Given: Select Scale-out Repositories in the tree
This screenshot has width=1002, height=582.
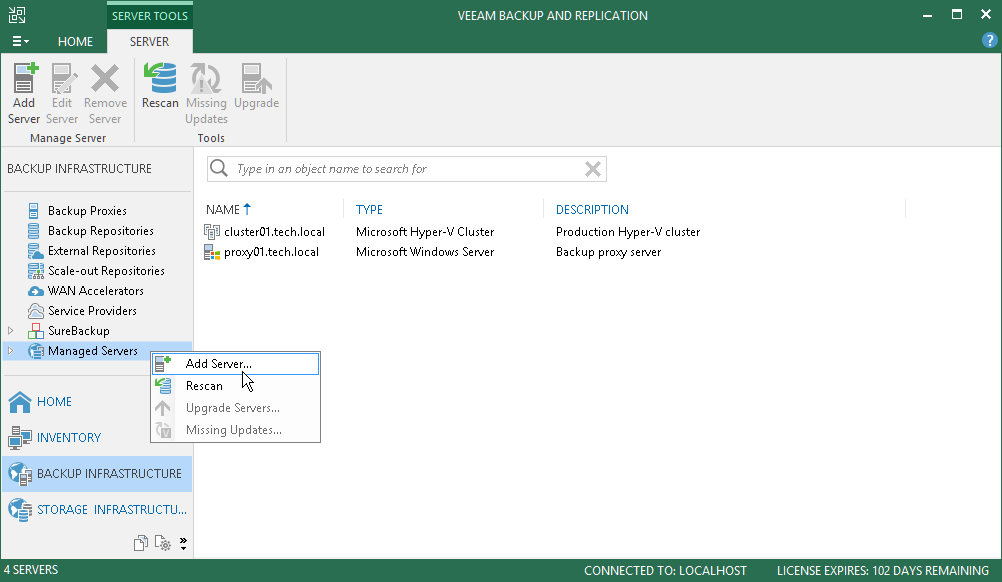Looking at the screenshot, I should tap(106, 271).
